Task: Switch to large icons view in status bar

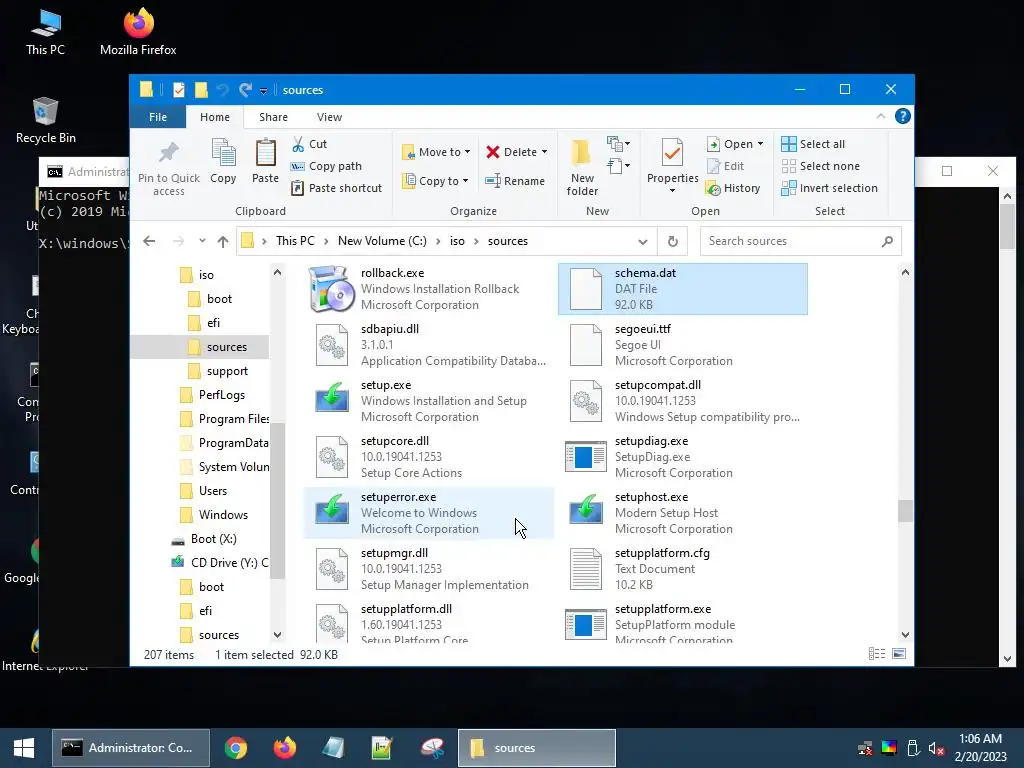Action: tap(899, 654)
